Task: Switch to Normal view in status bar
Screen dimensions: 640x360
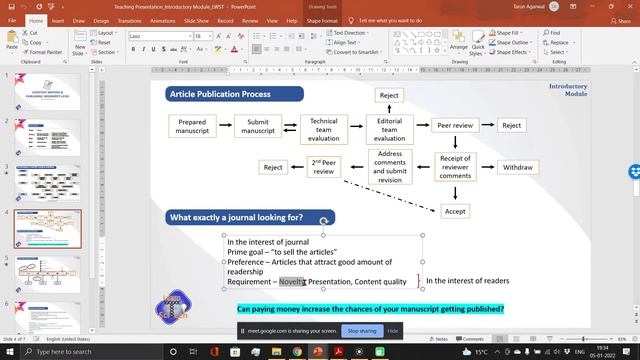Action: point(500,339)
